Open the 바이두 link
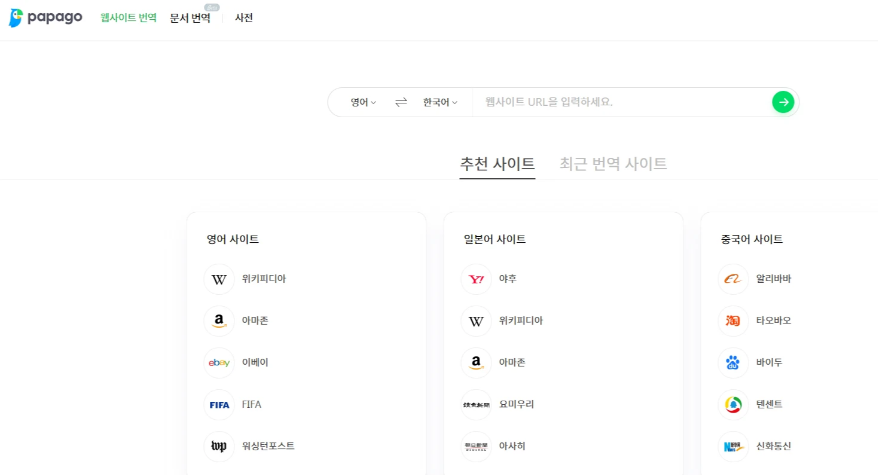This screenshot has width=878, height=475. click(x=769, y=362)
